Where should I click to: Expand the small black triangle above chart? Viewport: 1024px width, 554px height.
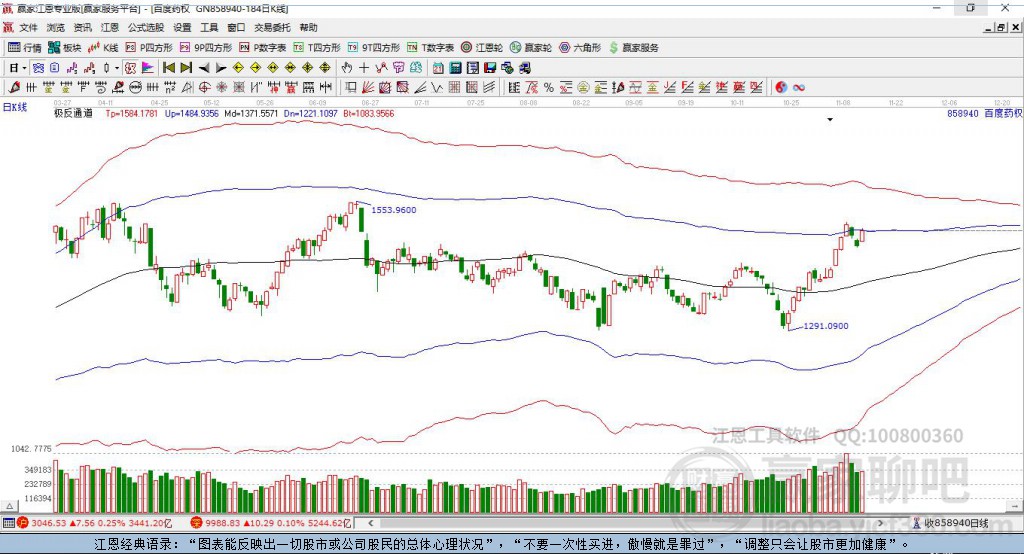830,120
